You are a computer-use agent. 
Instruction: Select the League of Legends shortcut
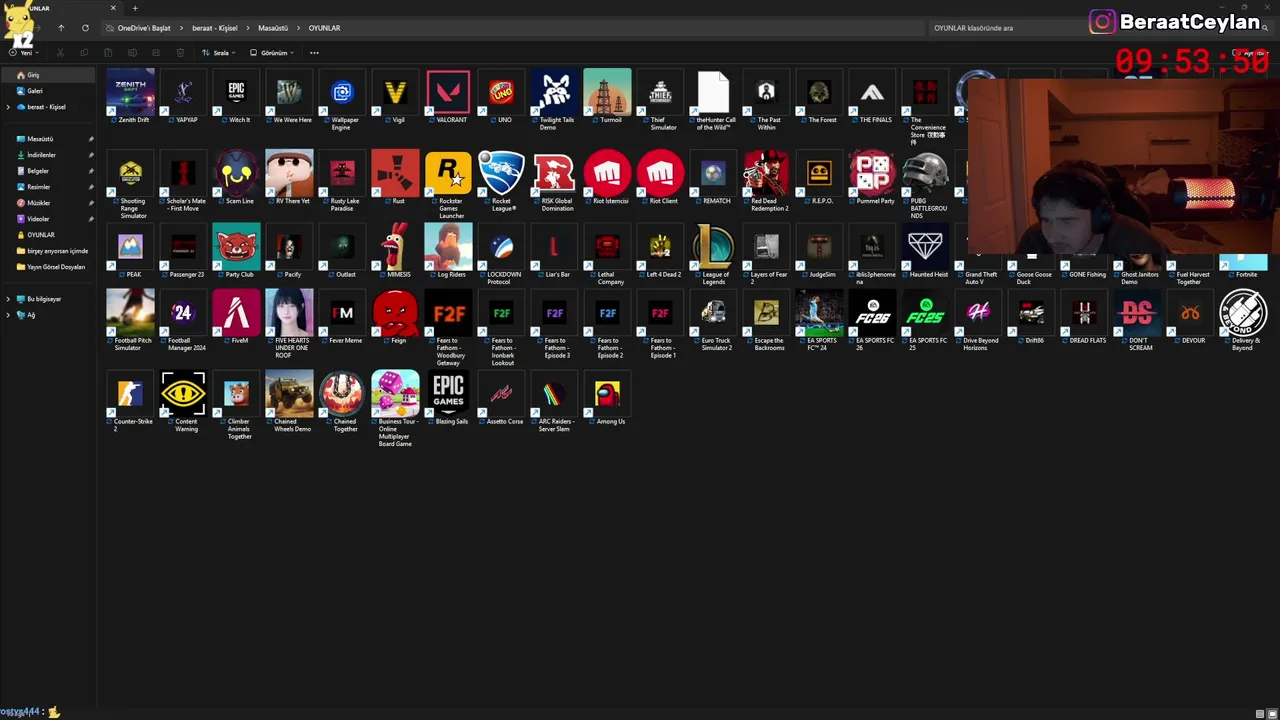(x=713, y=254)
